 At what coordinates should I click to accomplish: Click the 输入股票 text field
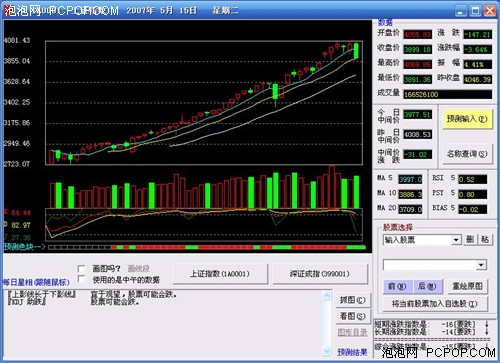[x=417, y=240]
